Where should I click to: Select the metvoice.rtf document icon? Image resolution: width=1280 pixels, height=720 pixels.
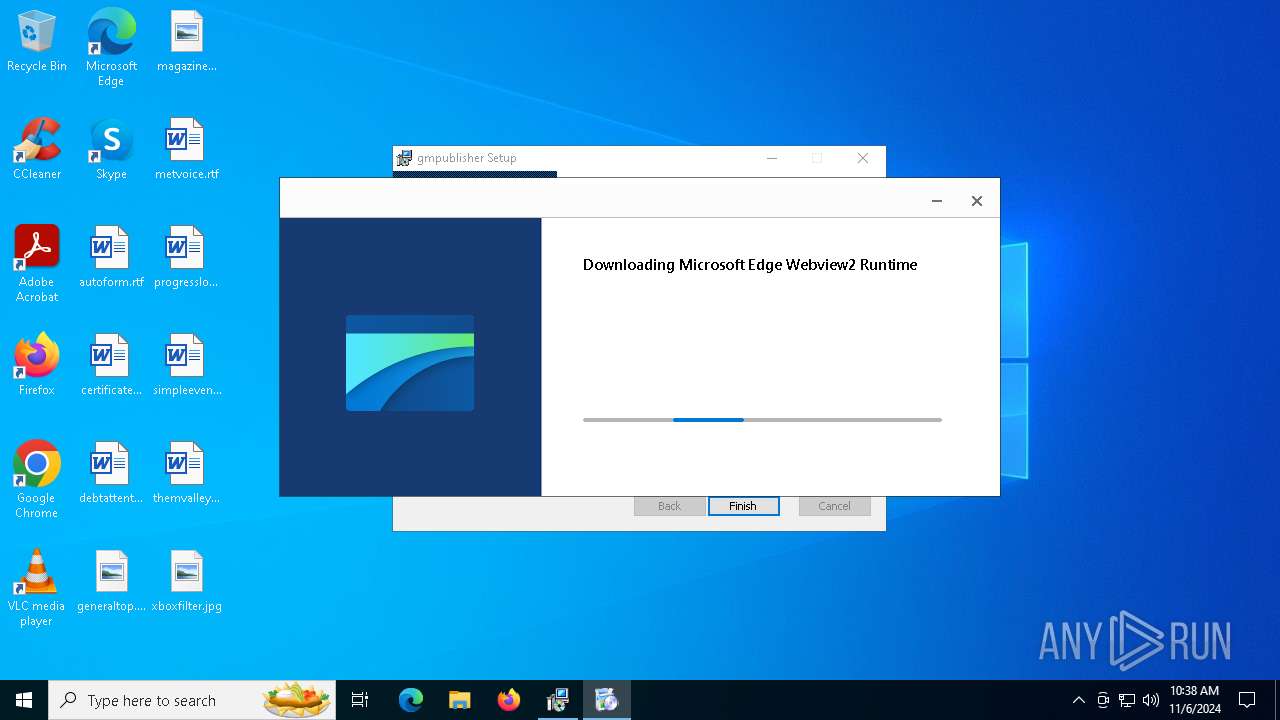coord(187,150)
